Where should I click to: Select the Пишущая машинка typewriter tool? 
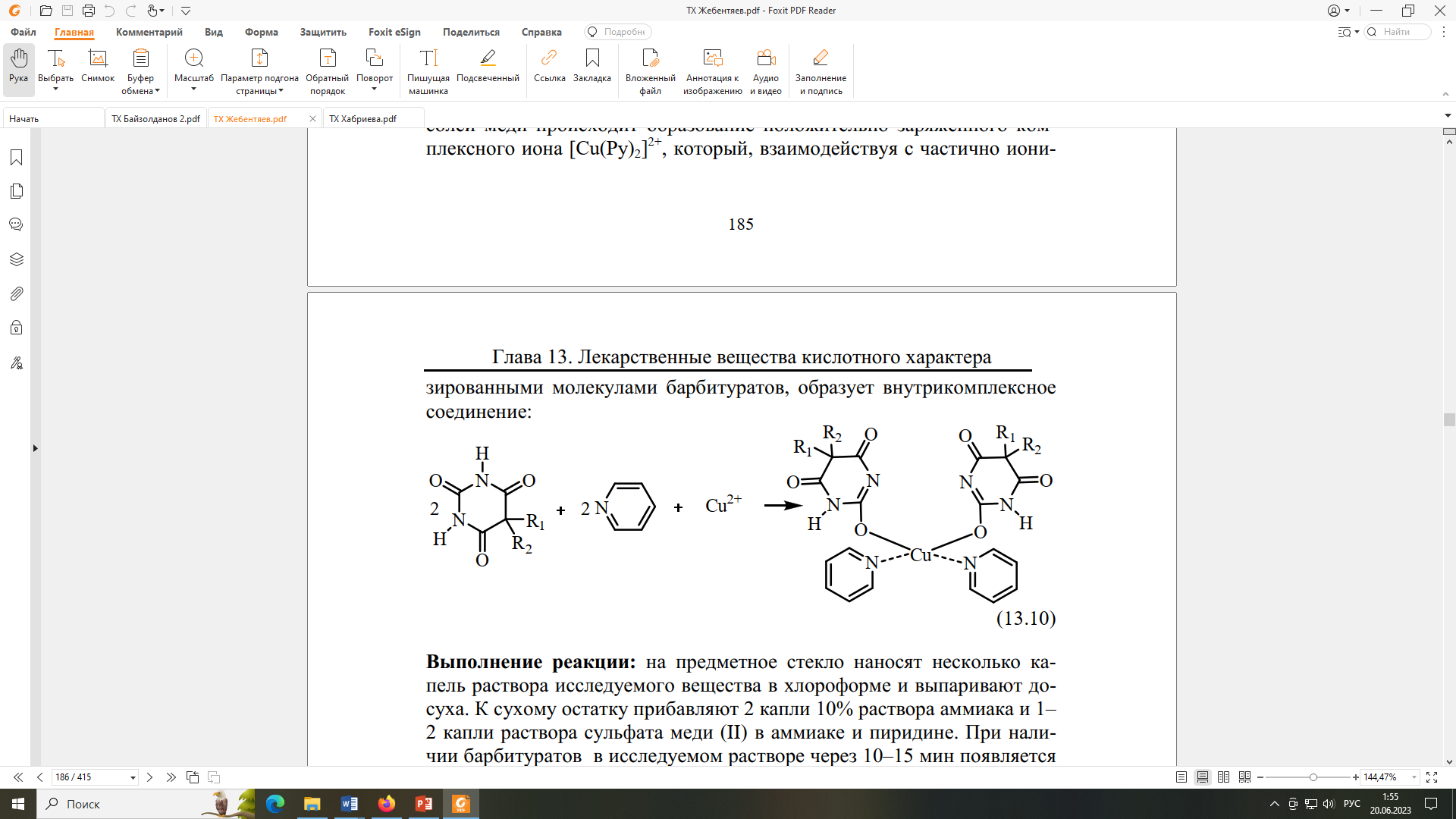click(428, 71)
